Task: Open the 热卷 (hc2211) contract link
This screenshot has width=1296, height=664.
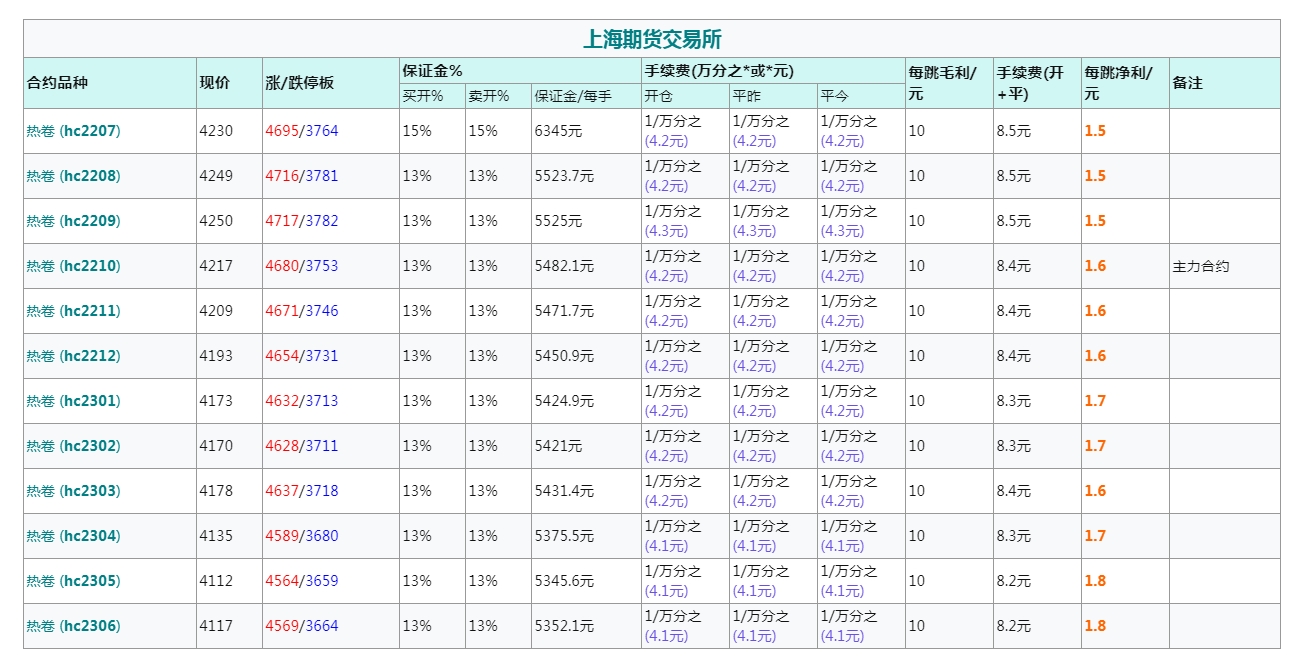Action: [x=73, y=311]
